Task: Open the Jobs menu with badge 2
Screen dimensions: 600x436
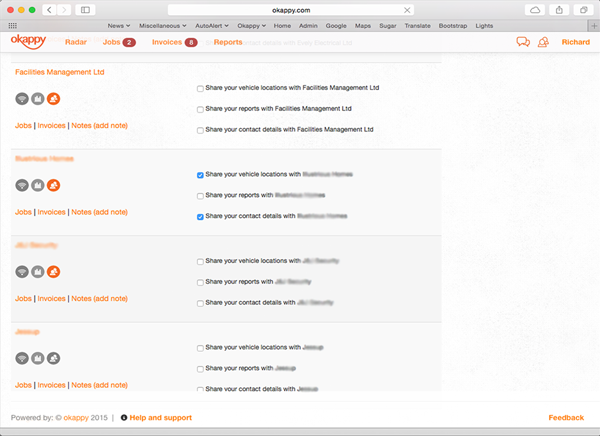Action: (x=119, y=42)
